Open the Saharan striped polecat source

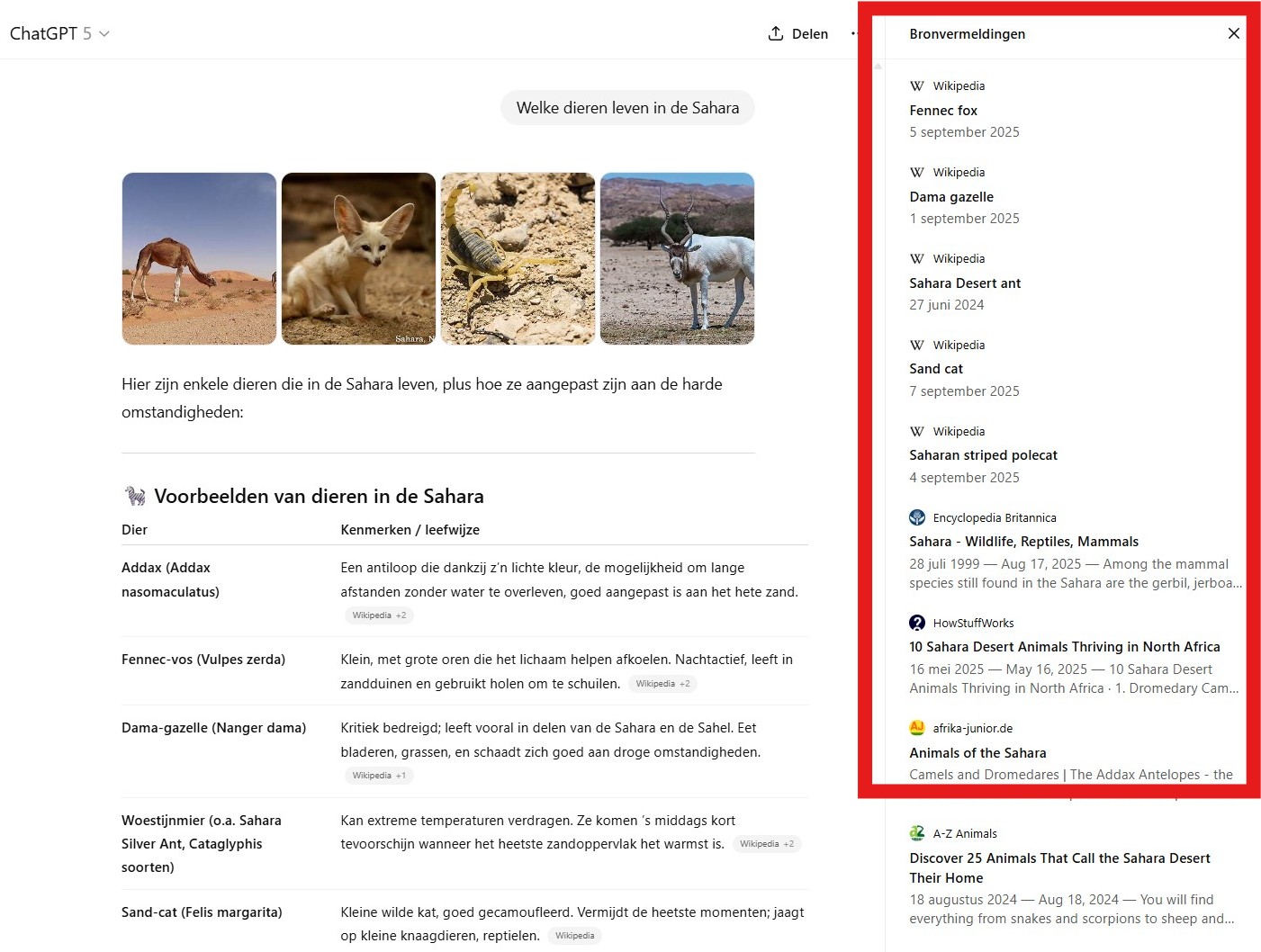(x=983, y=455)
